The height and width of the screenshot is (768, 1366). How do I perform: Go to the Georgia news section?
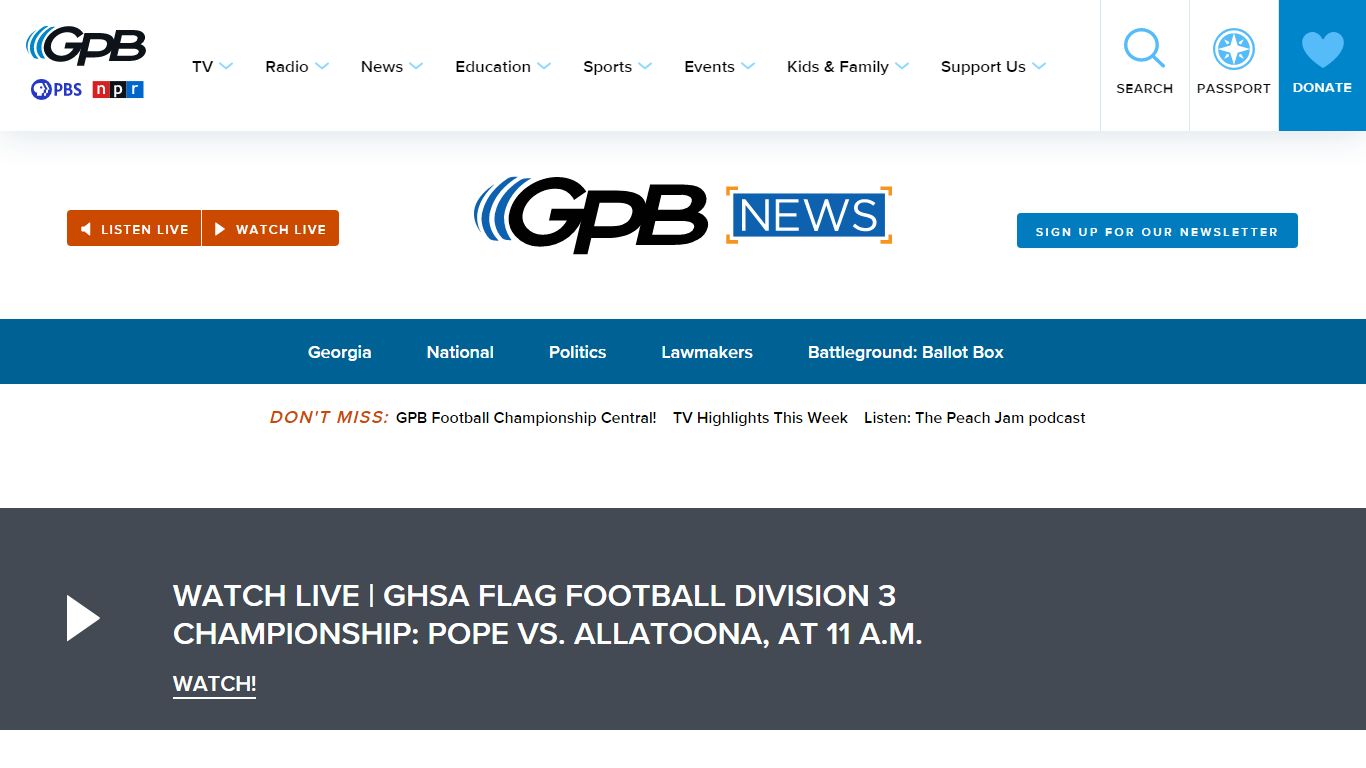[x=340, y=352]
